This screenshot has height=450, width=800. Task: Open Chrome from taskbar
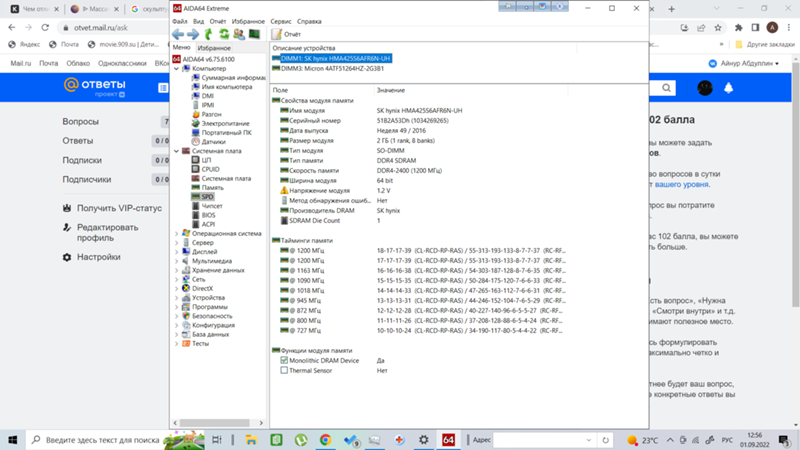click(326, 440)
